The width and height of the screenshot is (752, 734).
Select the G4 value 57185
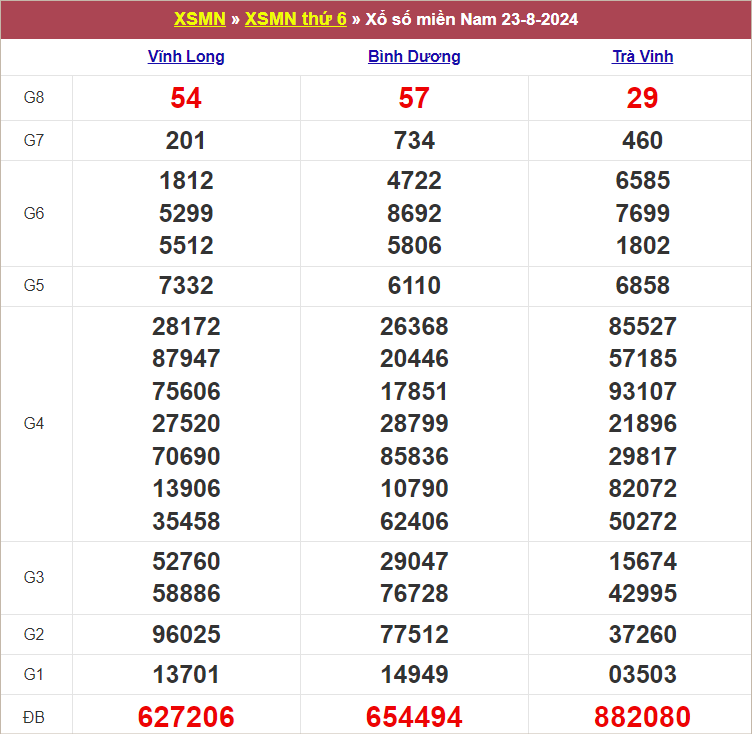(643, 359)
